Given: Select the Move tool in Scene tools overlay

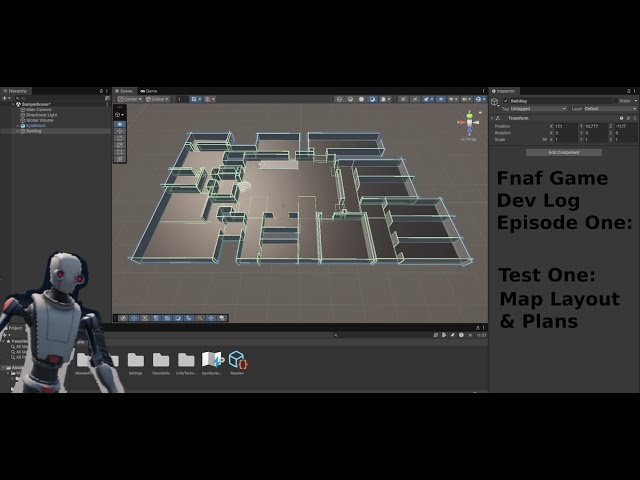Looking at the screenshot, I should pos(120,131).
